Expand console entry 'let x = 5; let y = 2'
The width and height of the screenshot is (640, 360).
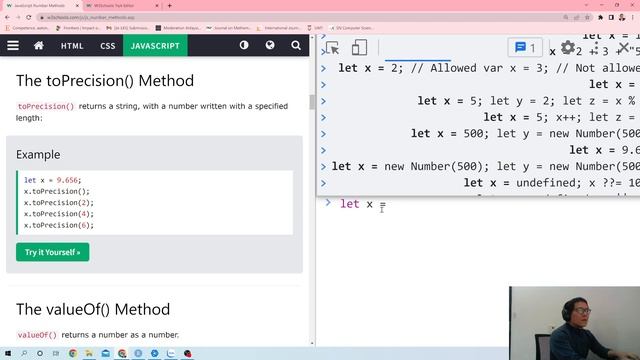pyautogui.click(x=324, y=101)
